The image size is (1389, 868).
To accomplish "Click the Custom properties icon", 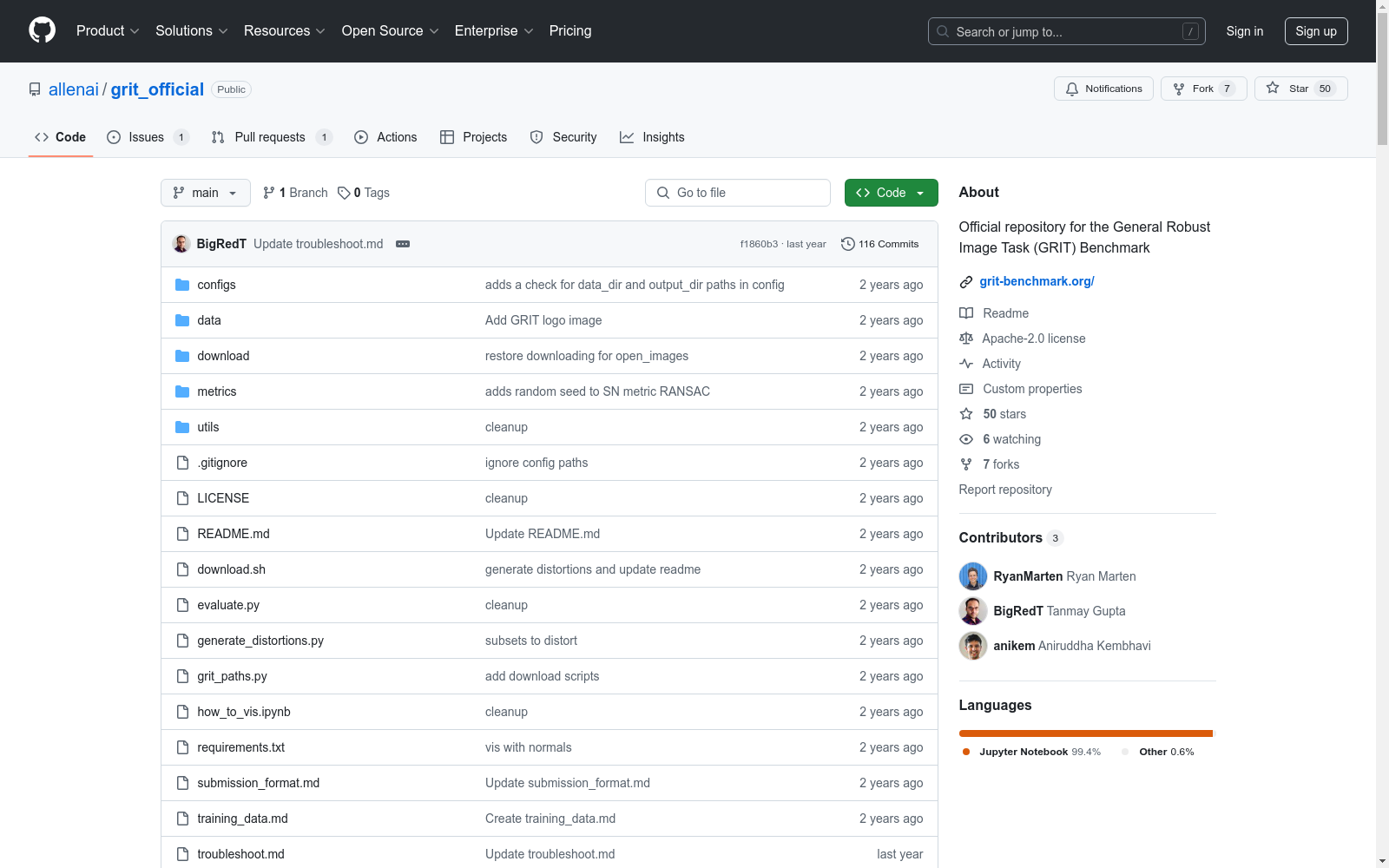I will (966, 389).
